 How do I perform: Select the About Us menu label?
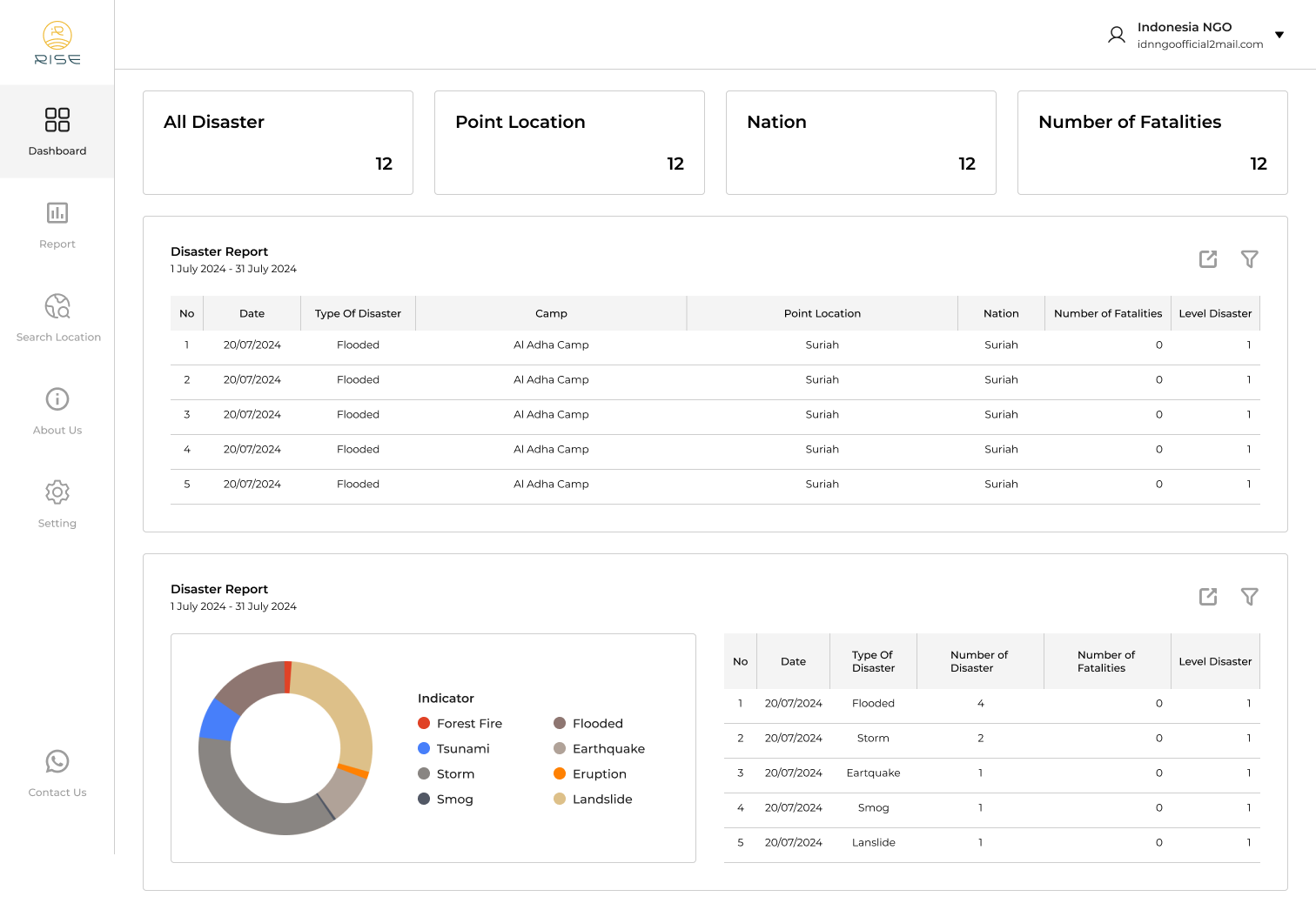click(57, 430)
